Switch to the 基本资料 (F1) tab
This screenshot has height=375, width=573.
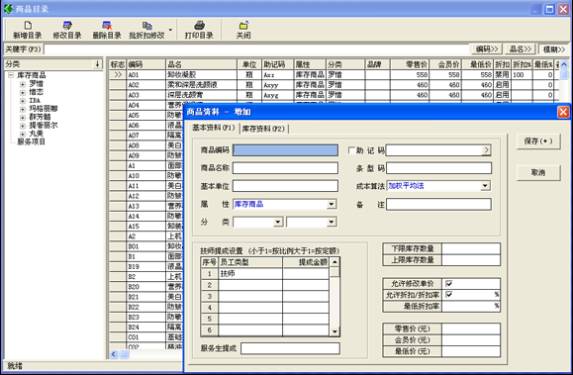tap(214, 128)
